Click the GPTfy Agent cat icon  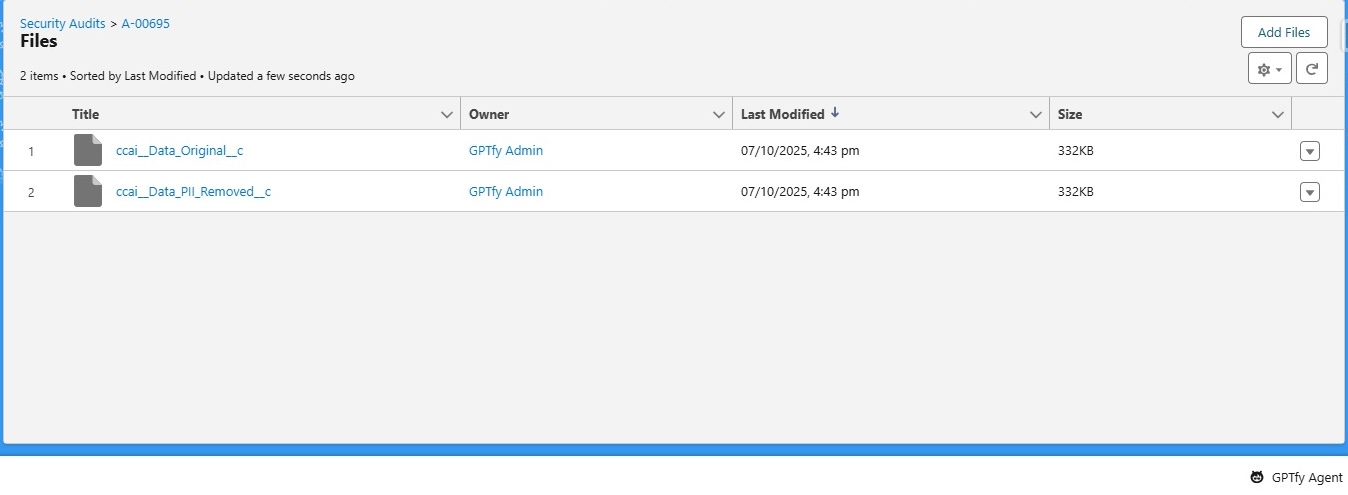click(x=1257, y=478)
